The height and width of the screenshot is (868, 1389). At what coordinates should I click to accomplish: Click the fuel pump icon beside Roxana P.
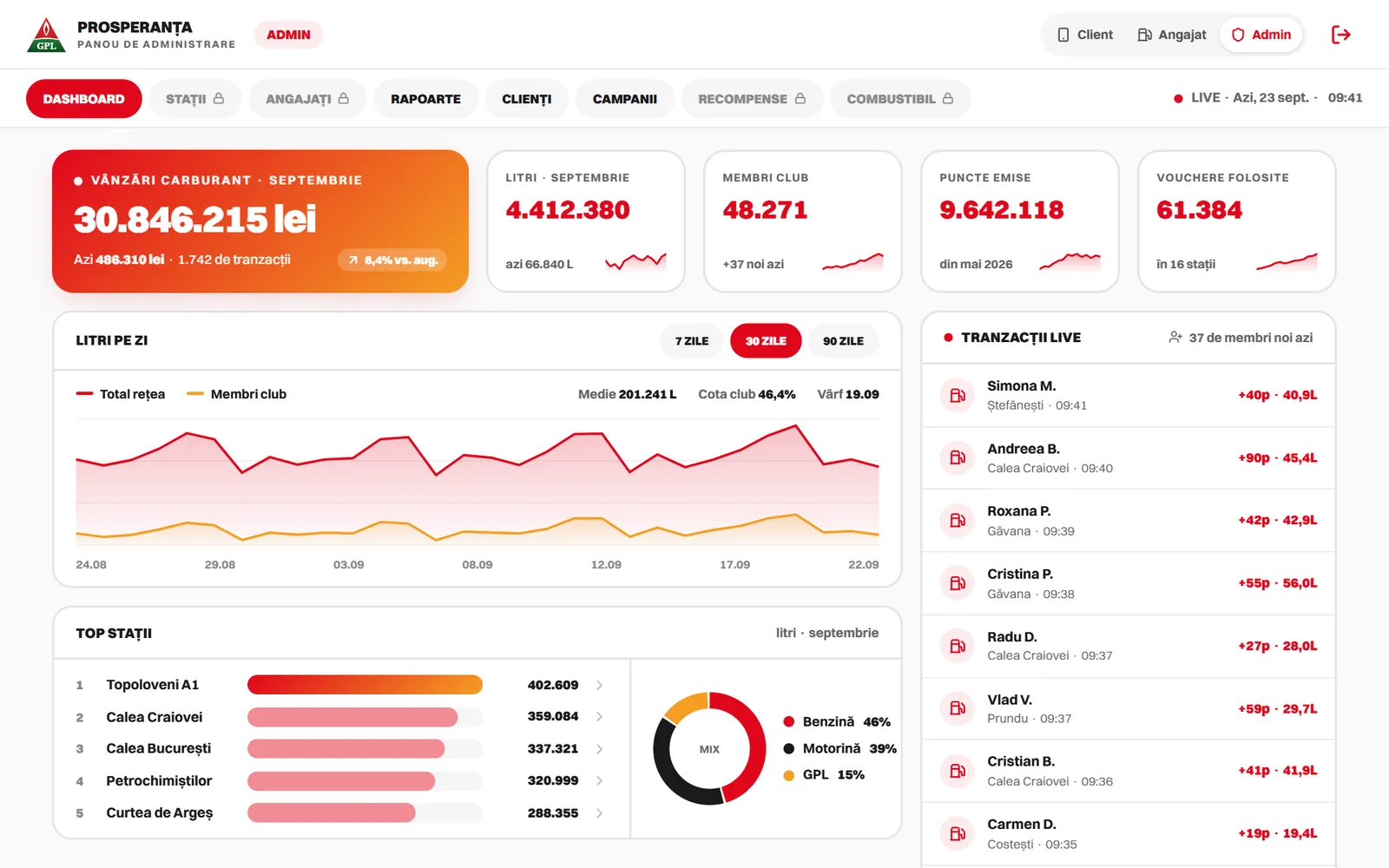tap(958, 520)
